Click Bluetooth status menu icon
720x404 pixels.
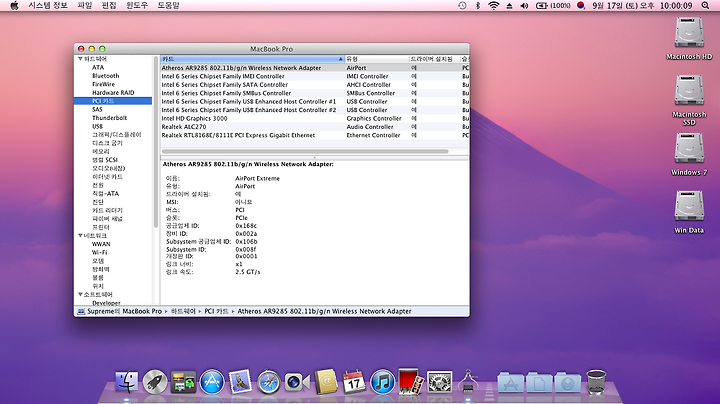(x=478, y=6)
